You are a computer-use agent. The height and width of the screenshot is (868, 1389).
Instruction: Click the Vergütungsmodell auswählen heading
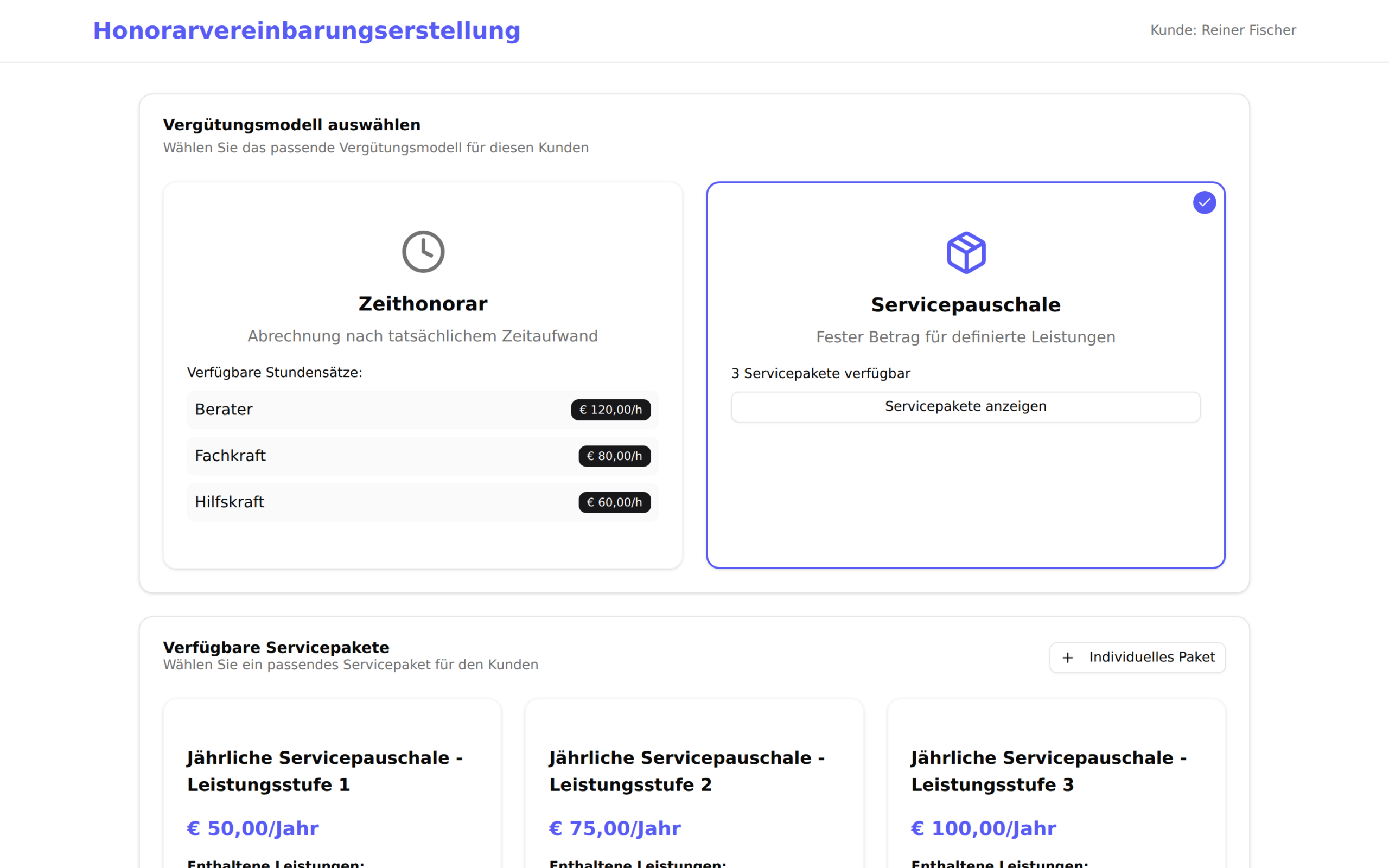coord(291,125)
